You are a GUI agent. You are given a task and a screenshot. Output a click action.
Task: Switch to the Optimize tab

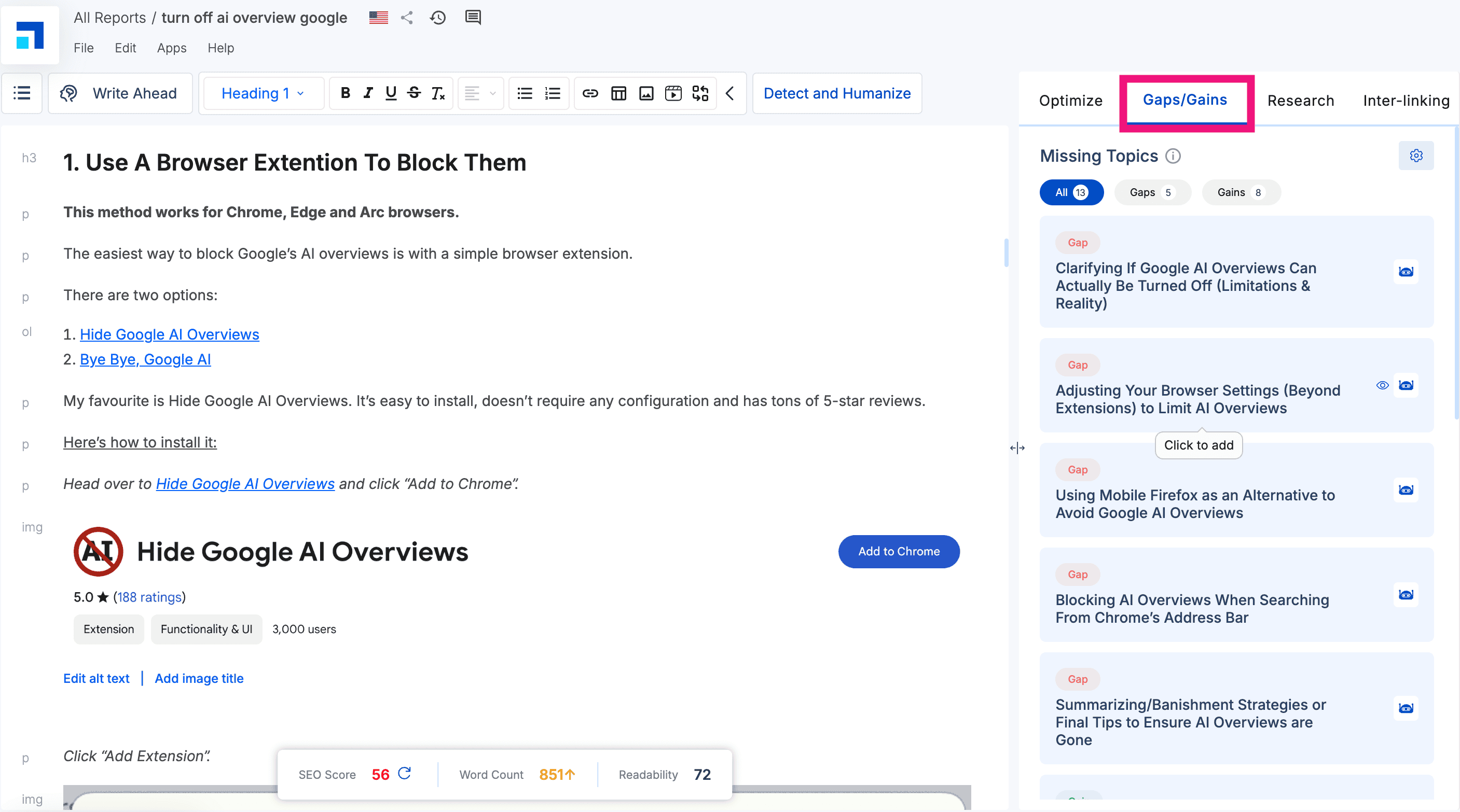click(1071, 101)
